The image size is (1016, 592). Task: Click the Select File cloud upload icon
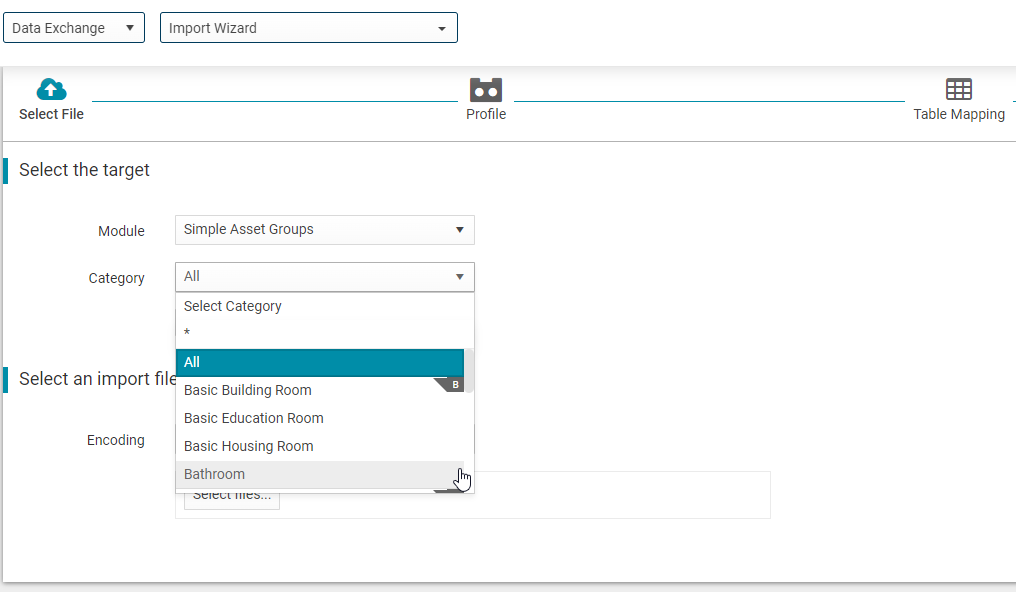(x=51, y=89)
